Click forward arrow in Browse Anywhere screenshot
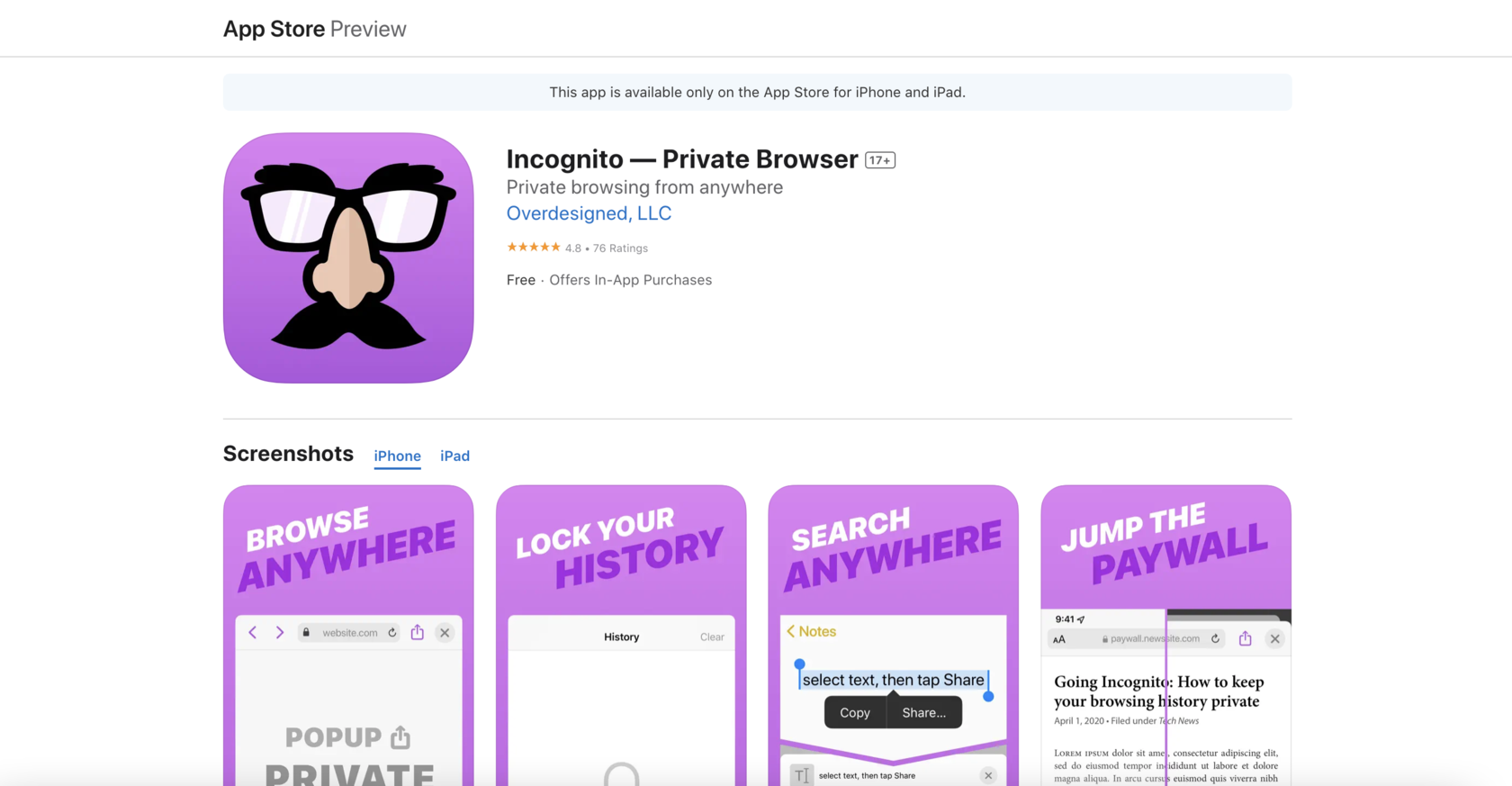Viewport: 1512px width, 786px height. [x=280, y=633]
